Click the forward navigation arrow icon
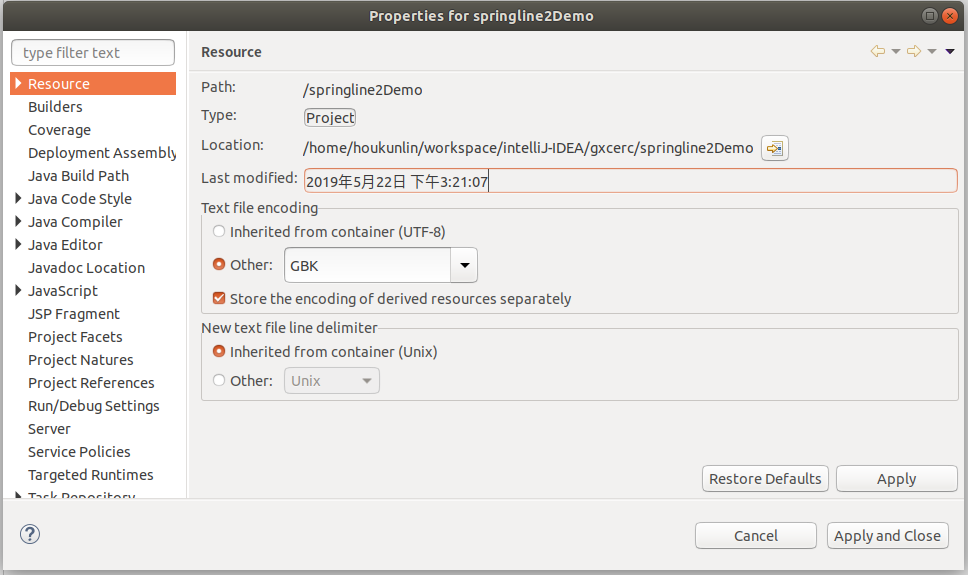The width and height of the screenshot is (968, 575). 914,51
